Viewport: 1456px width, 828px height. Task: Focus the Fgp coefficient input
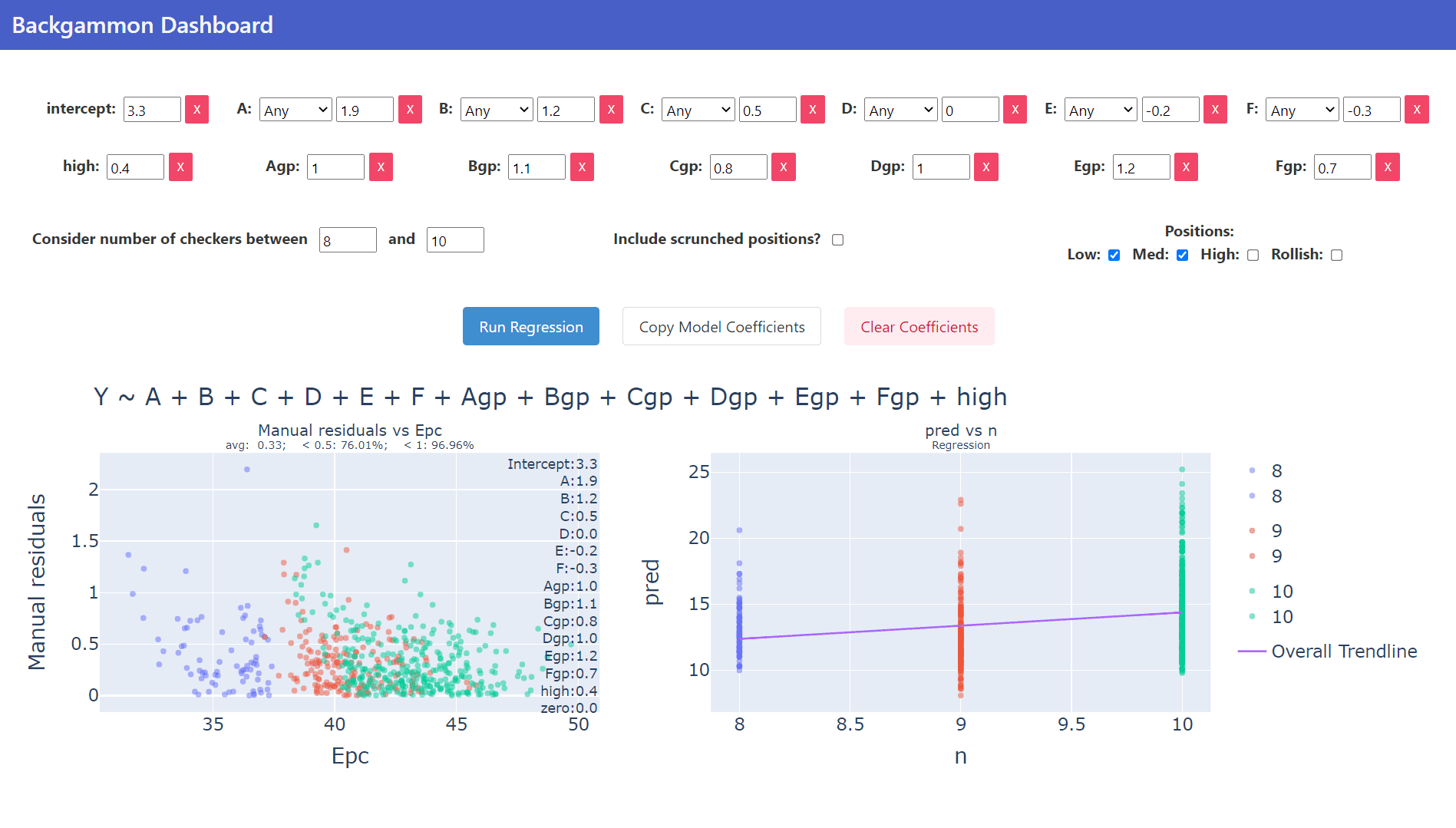(x=1342, y=167)
